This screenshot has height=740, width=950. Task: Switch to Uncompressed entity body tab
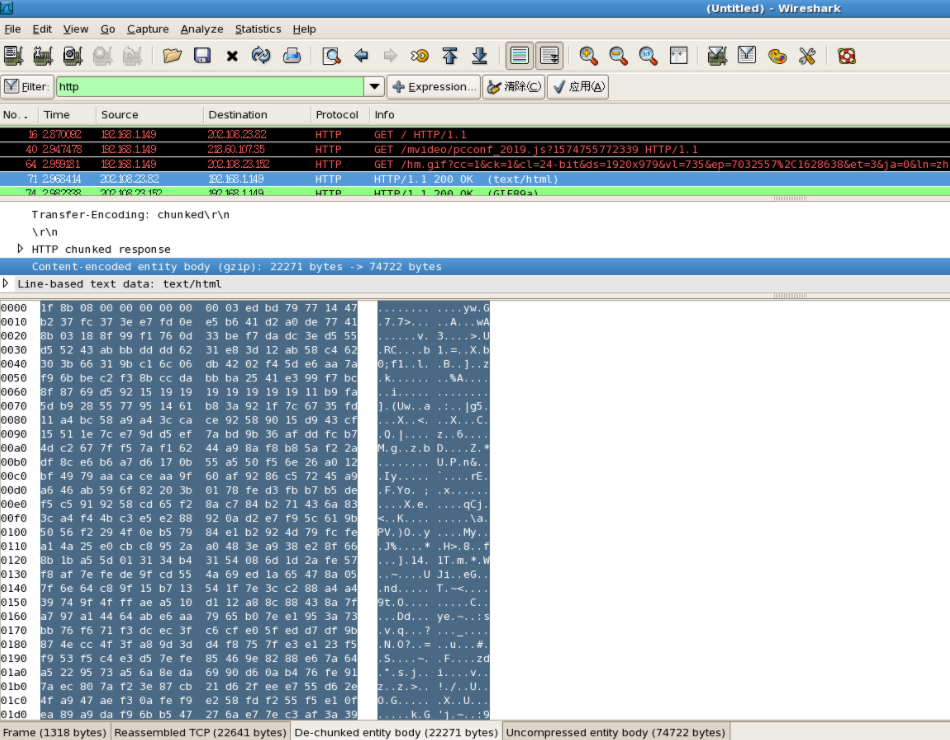coord(616,732)
